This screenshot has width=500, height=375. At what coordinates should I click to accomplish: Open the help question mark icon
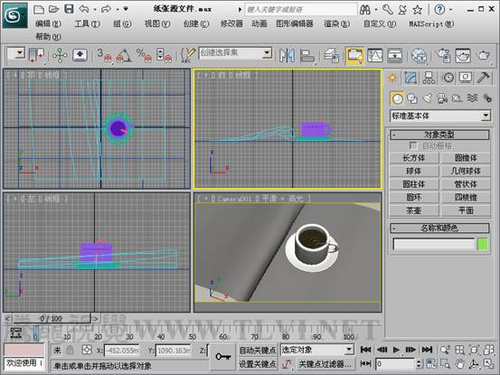click(440, 10)
